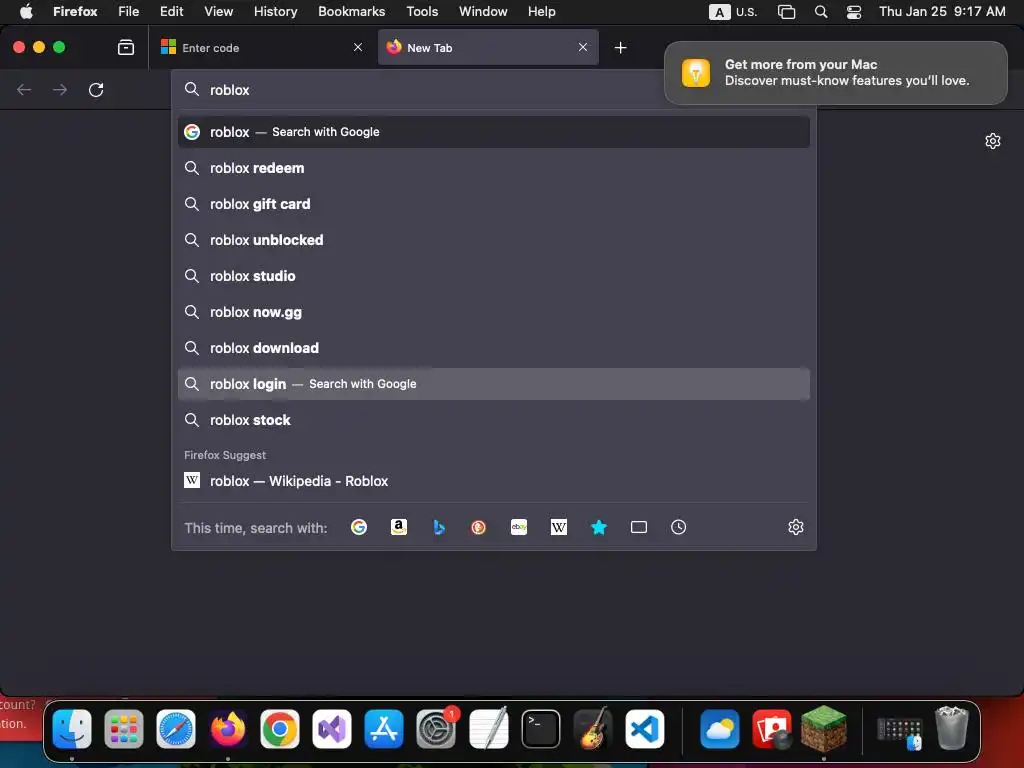The image size is (1024, 768).
Task: Open the Help menu
Action: (x=542, y=11)
